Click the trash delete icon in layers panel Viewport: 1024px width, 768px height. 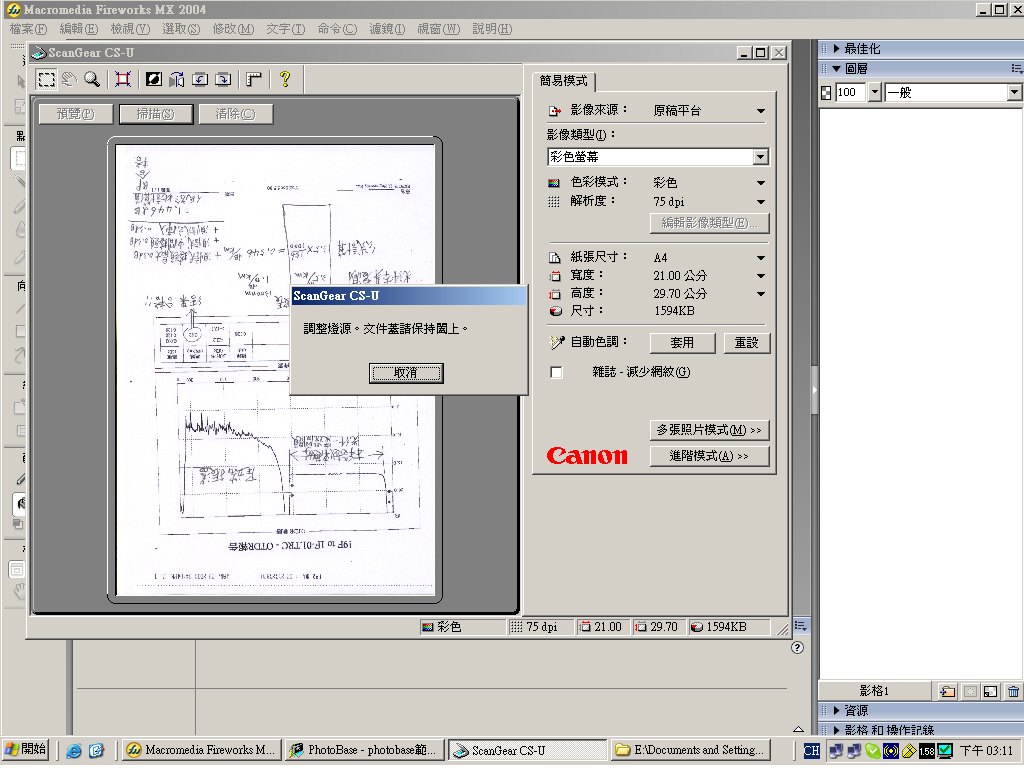pyautogui.click(x=1013, y=691)
